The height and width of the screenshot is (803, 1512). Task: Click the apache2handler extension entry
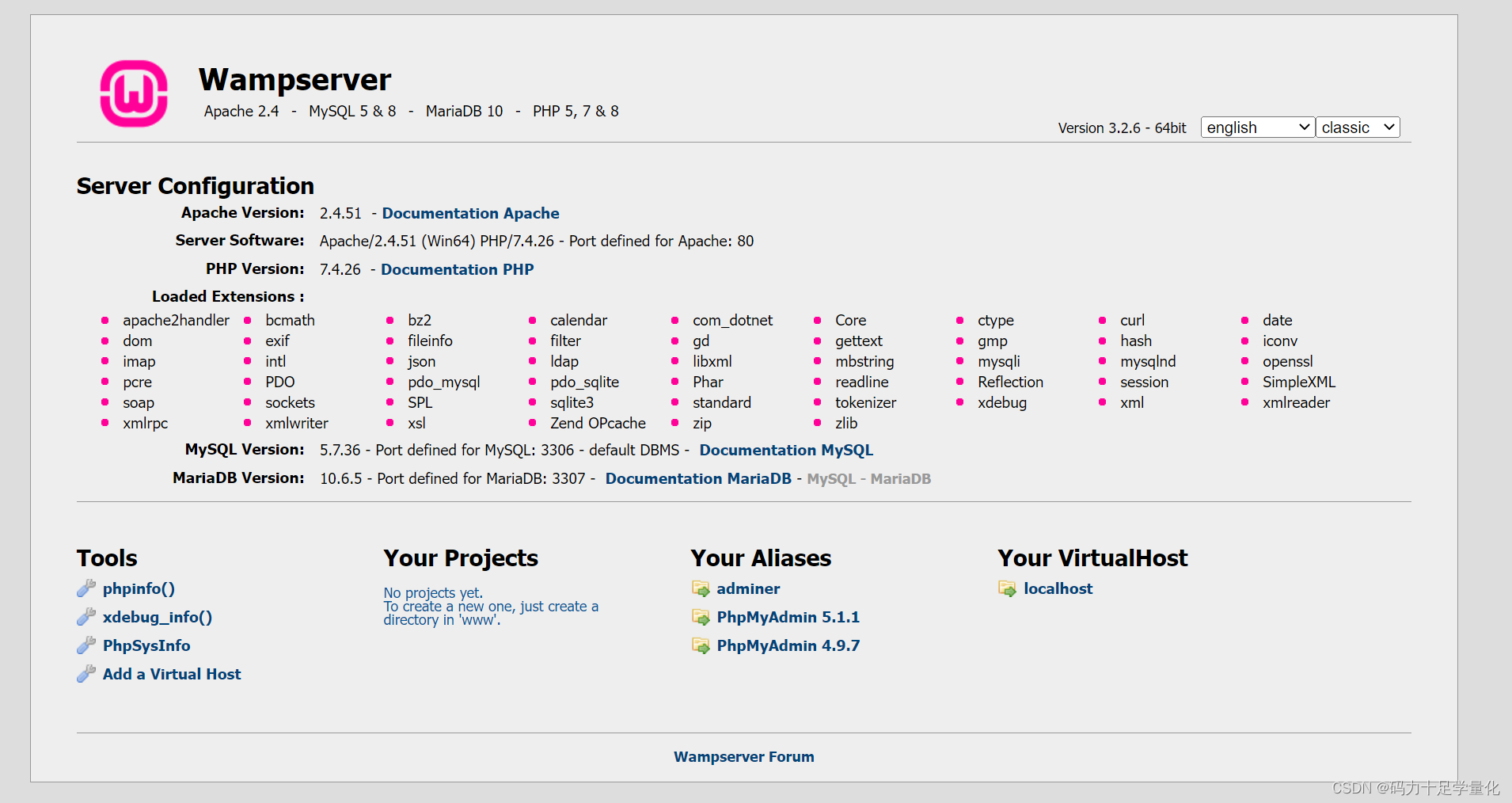(176, 320)
